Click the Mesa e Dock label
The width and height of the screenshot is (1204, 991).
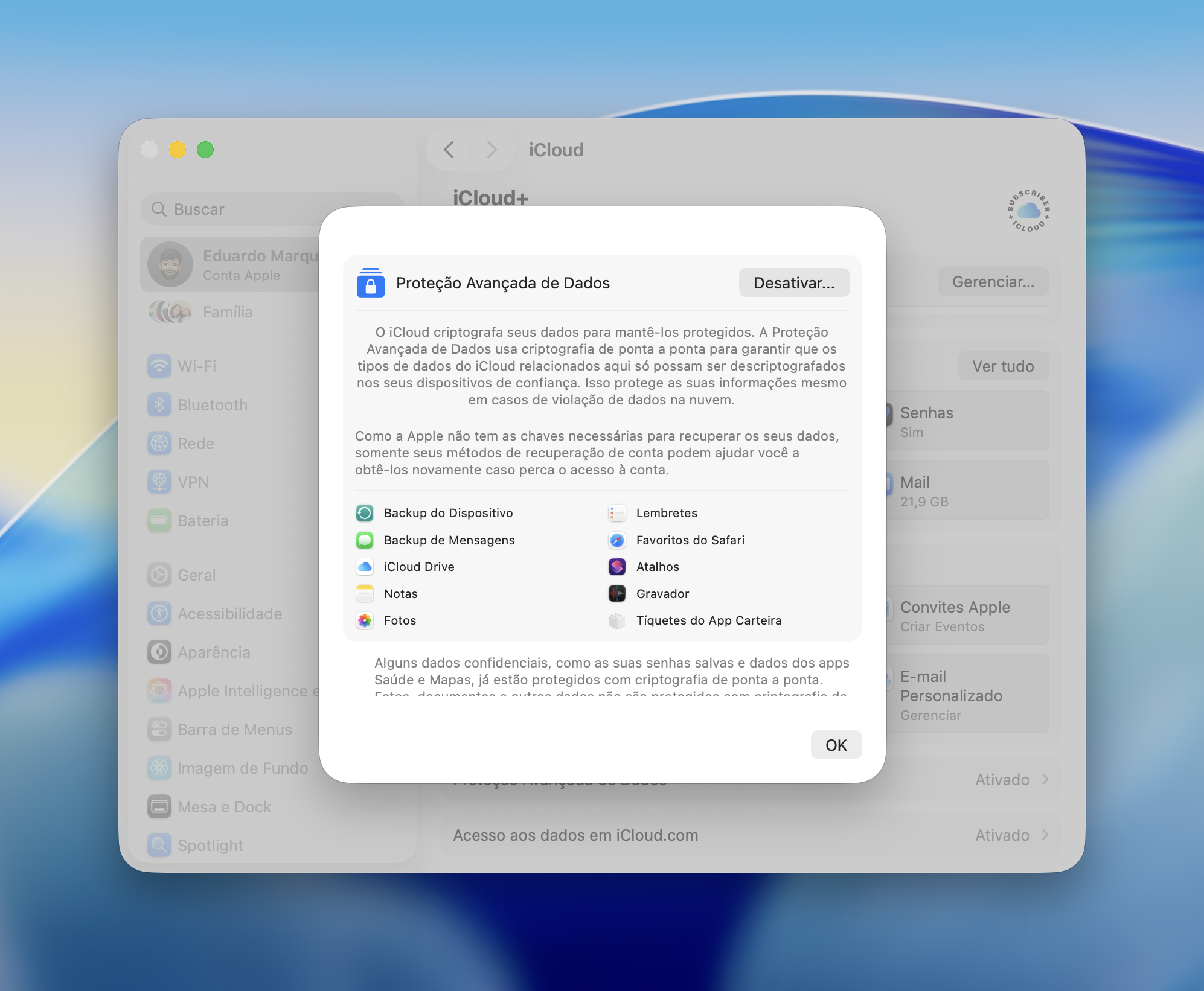[x=225, y=807]
